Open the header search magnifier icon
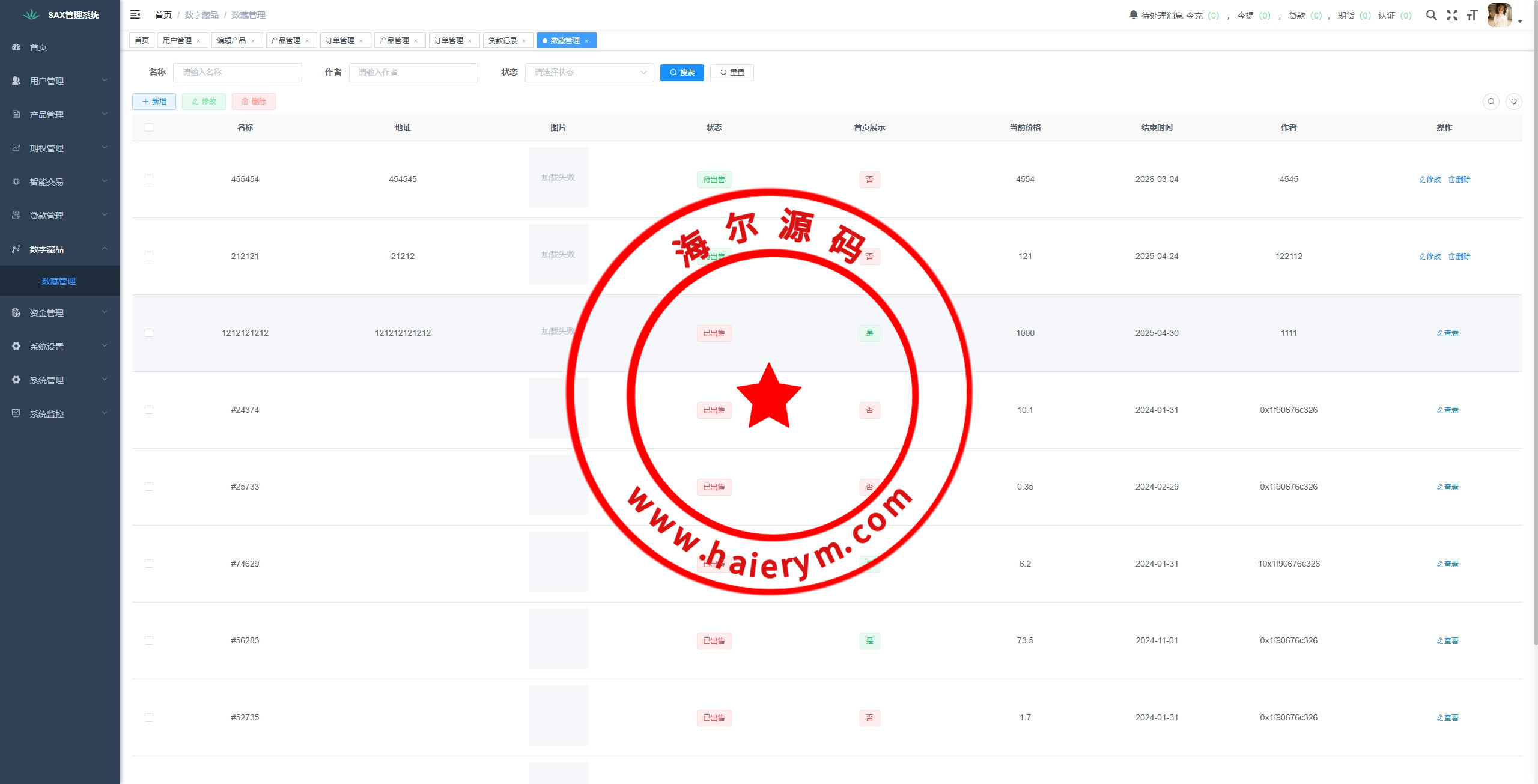The height and width of the screenshot is (784, 1538). tap(1431, 15)
